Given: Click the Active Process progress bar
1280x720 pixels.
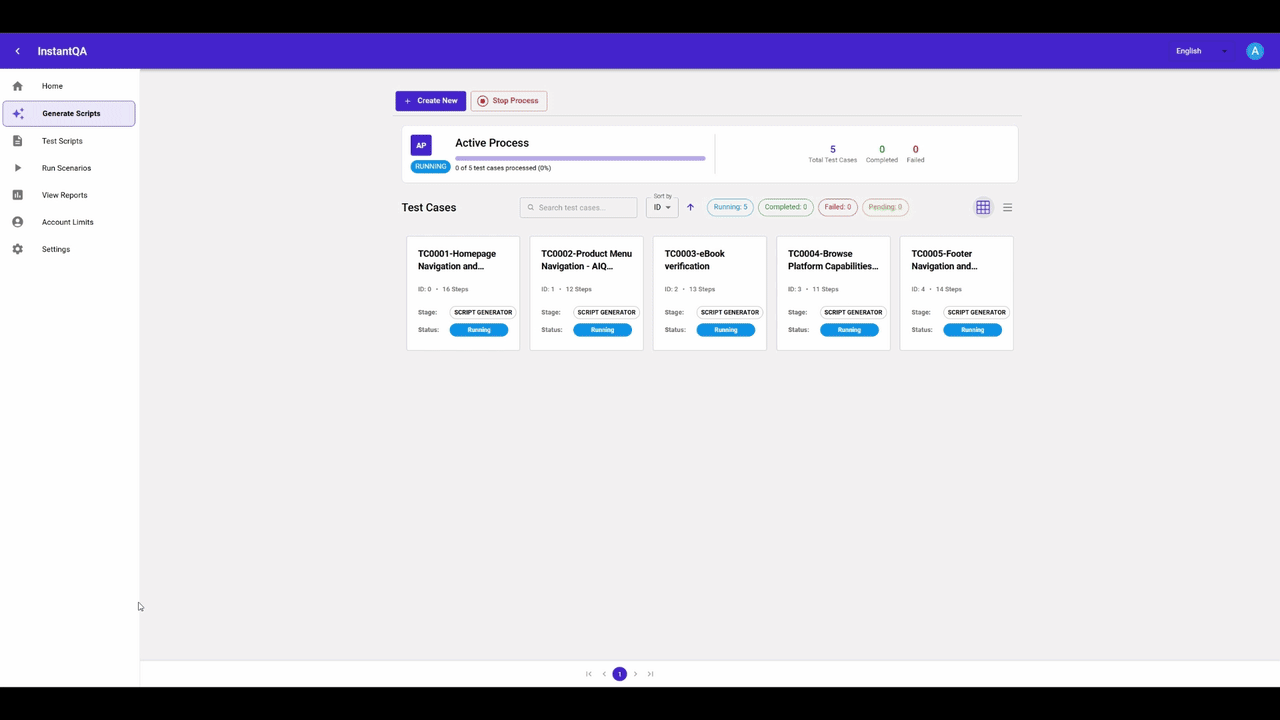Looking at the screenshot, I should pos(580,158).
